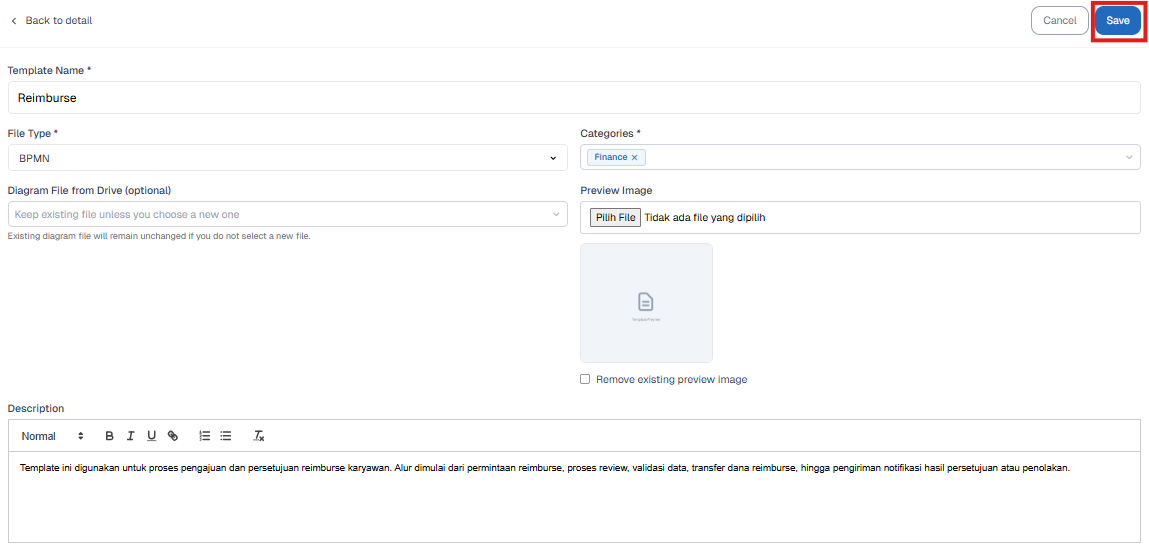Viewport: 1149px width, 552px height.
Task: Click the Pilih File button
Action: (x=616, y=218)
